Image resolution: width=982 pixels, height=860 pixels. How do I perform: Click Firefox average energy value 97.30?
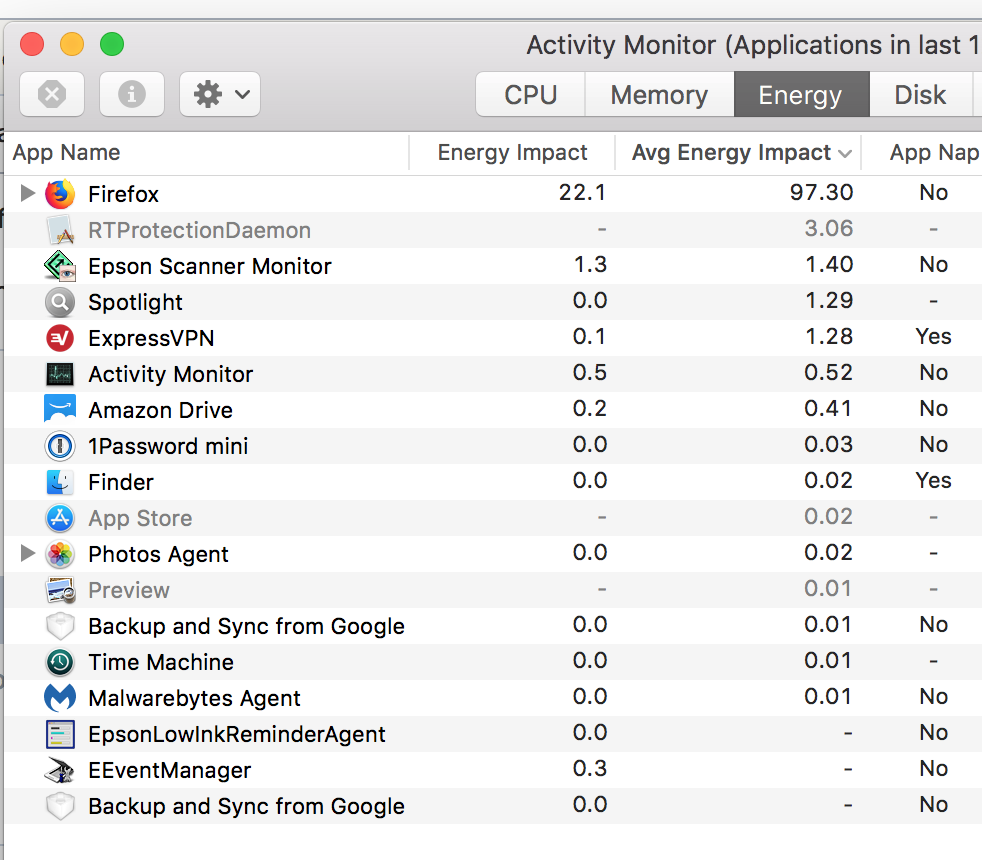click(x=821, y=192)
